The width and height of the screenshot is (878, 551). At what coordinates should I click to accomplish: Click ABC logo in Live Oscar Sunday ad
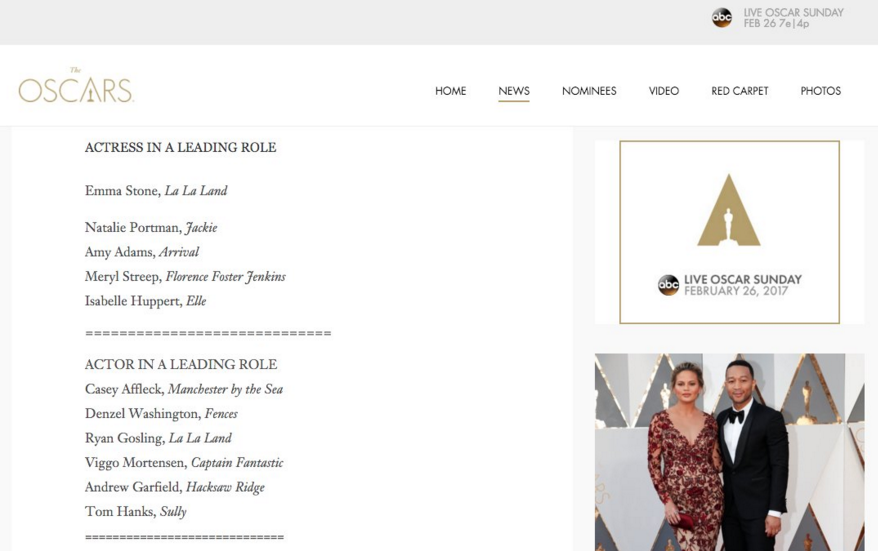point(669,285)
